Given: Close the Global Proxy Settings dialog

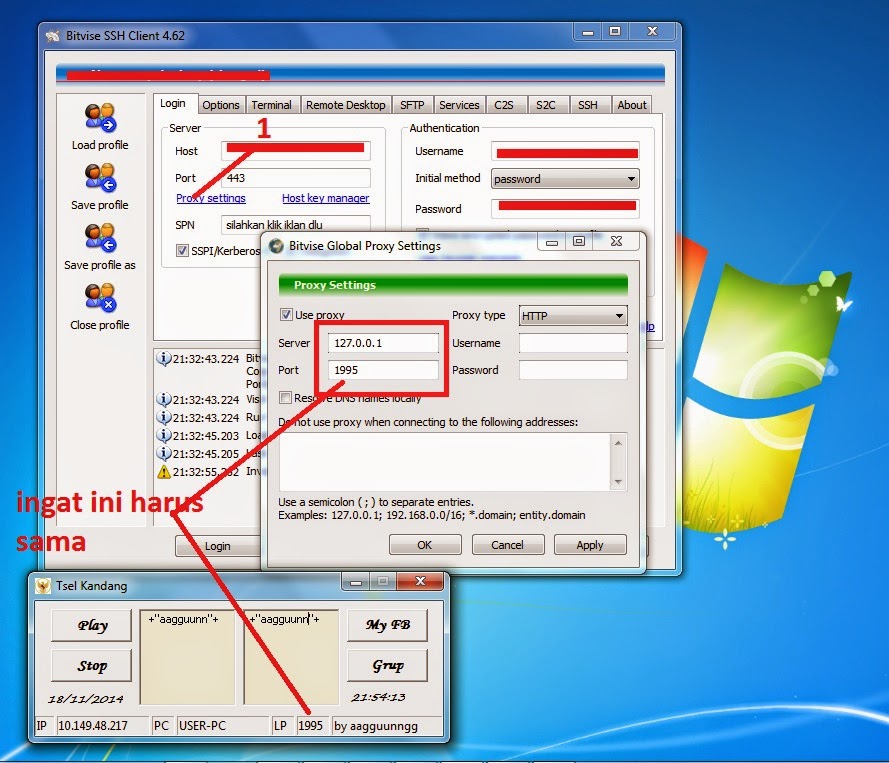Looking at the screenshot, I should (616, 241).
